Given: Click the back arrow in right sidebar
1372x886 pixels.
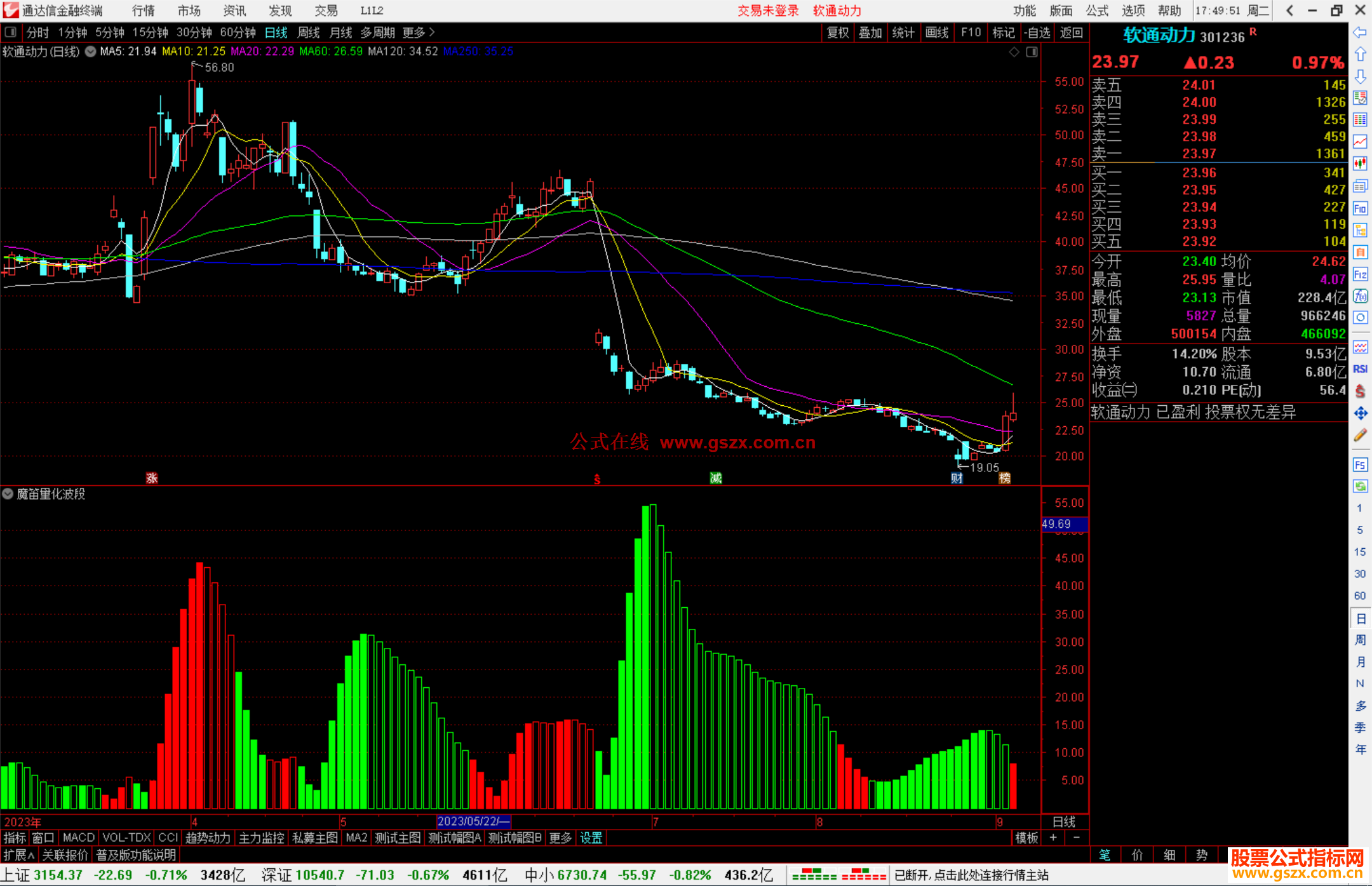Looking at the screenshot, I should 1360,32.
